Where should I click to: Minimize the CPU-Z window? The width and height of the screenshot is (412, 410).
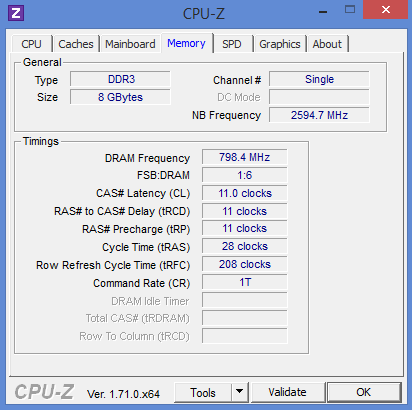click(x=323, y=12)
